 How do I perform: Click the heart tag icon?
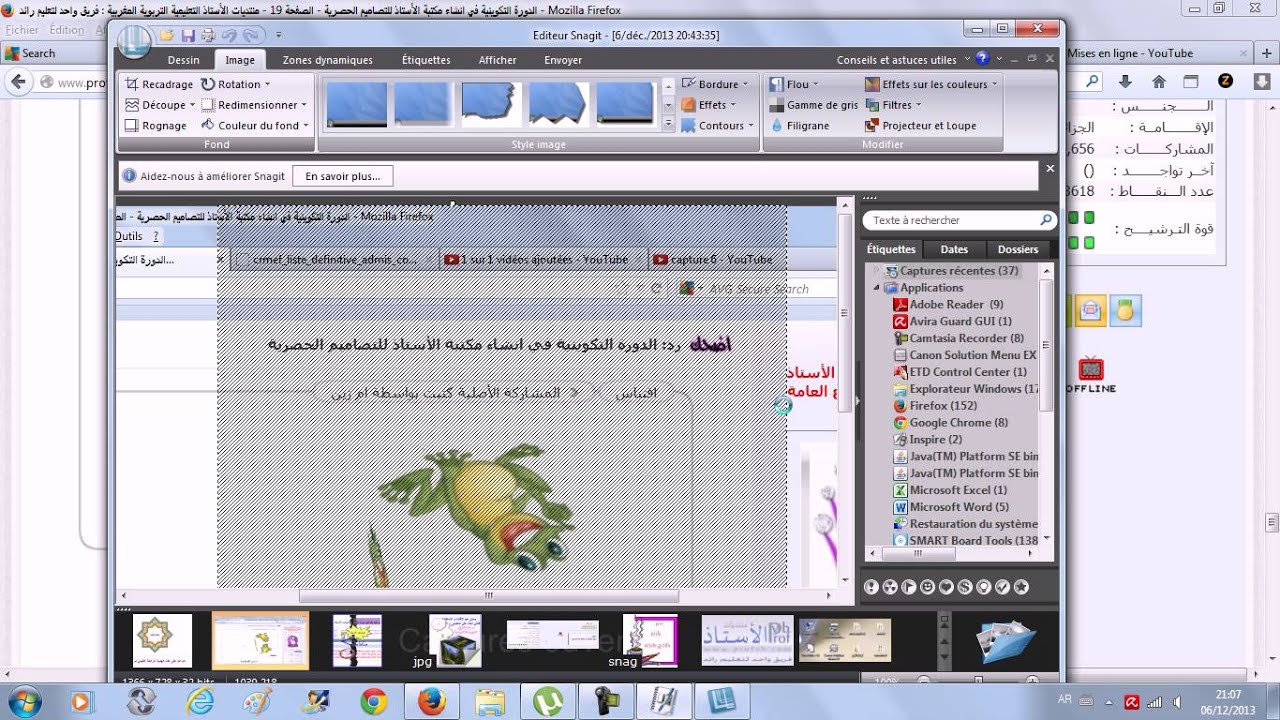(946, 587)
